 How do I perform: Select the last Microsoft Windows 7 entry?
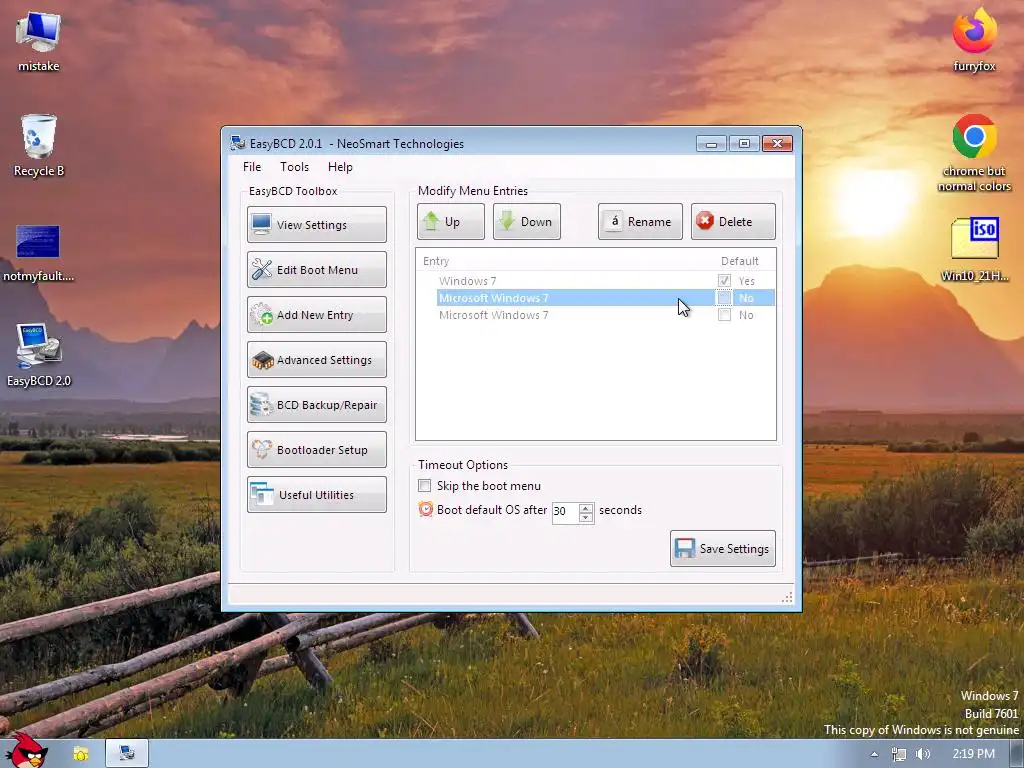[x=596, y=315]
